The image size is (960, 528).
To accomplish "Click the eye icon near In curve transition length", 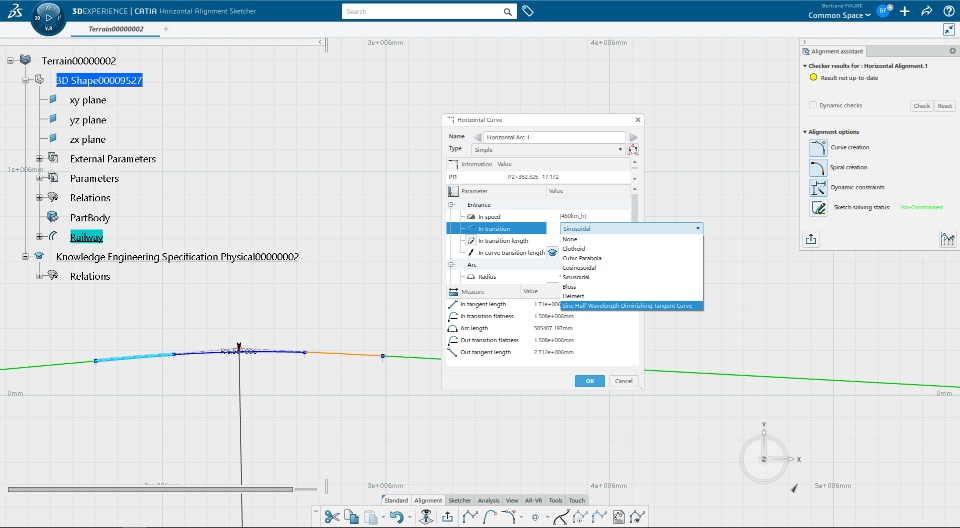I will (552, 252).
